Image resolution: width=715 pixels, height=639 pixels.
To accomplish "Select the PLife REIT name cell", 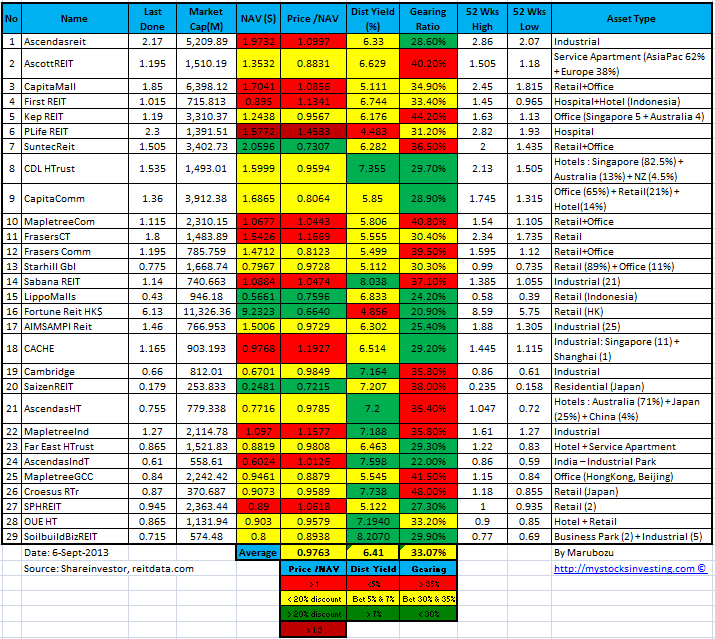I will click(75, 132).
